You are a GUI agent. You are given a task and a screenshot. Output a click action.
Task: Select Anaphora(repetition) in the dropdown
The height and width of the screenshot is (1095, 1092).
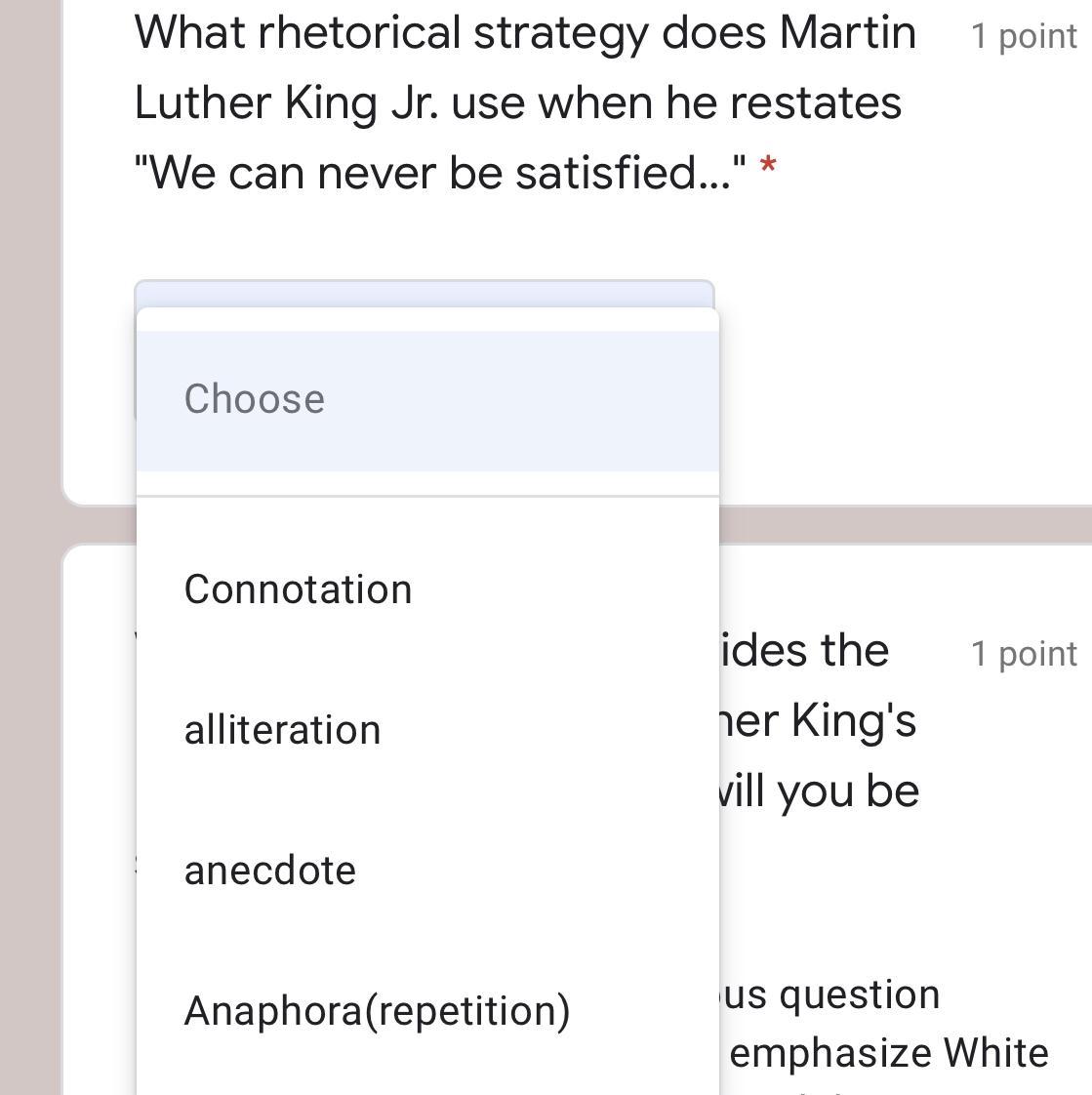click(x=377, y=1011)
